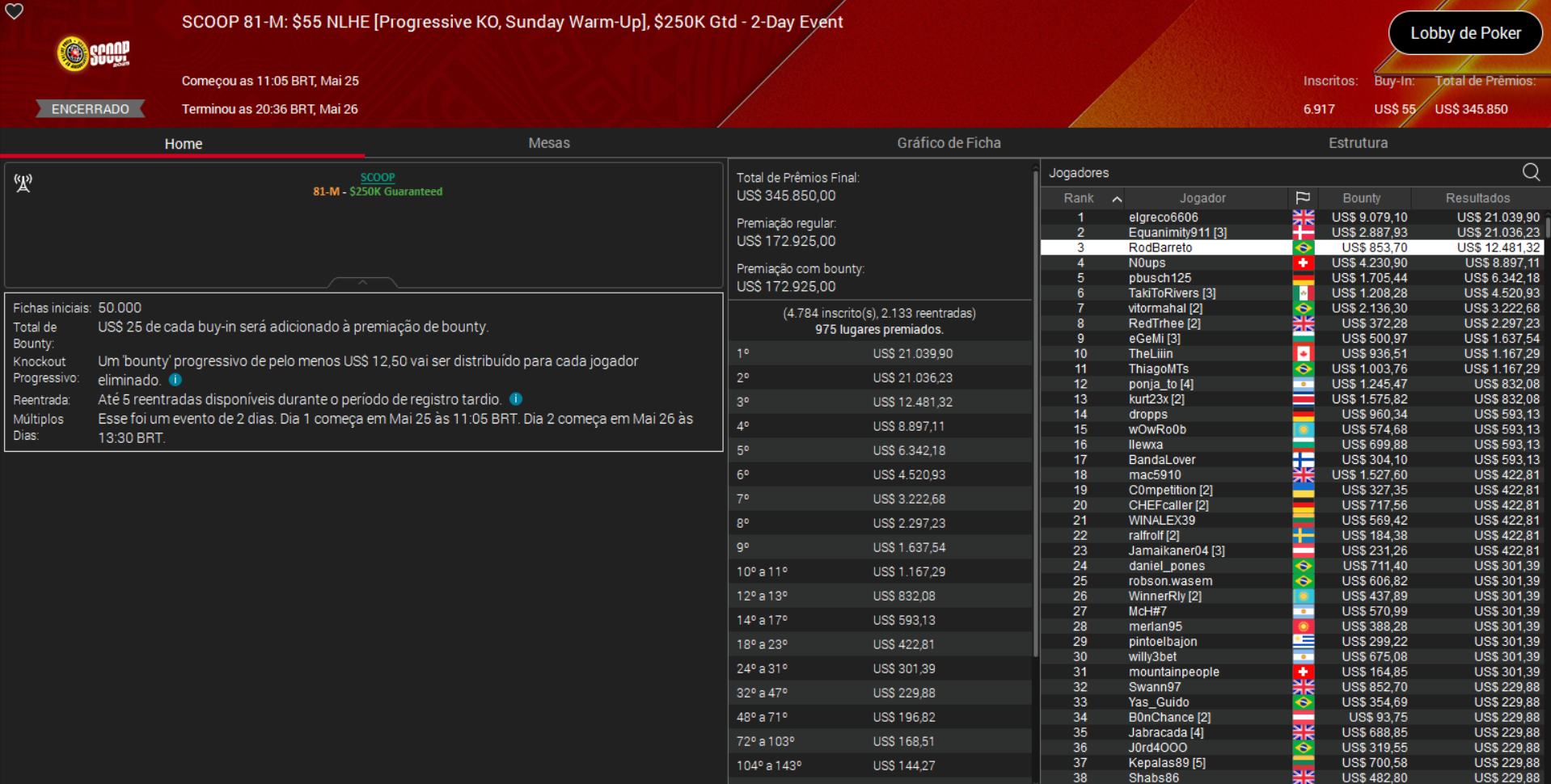This screenshot has height=784, width=1551.
Task: Open the Estrutura tab
Action: pyautogui.click(x=1358, y=143)
